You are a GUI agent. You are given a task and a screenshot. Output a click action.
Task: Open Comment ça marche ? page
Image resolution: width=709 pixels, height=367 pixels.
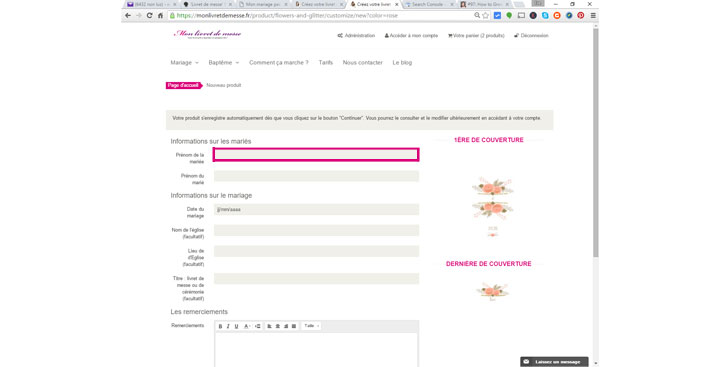[279, 62]
